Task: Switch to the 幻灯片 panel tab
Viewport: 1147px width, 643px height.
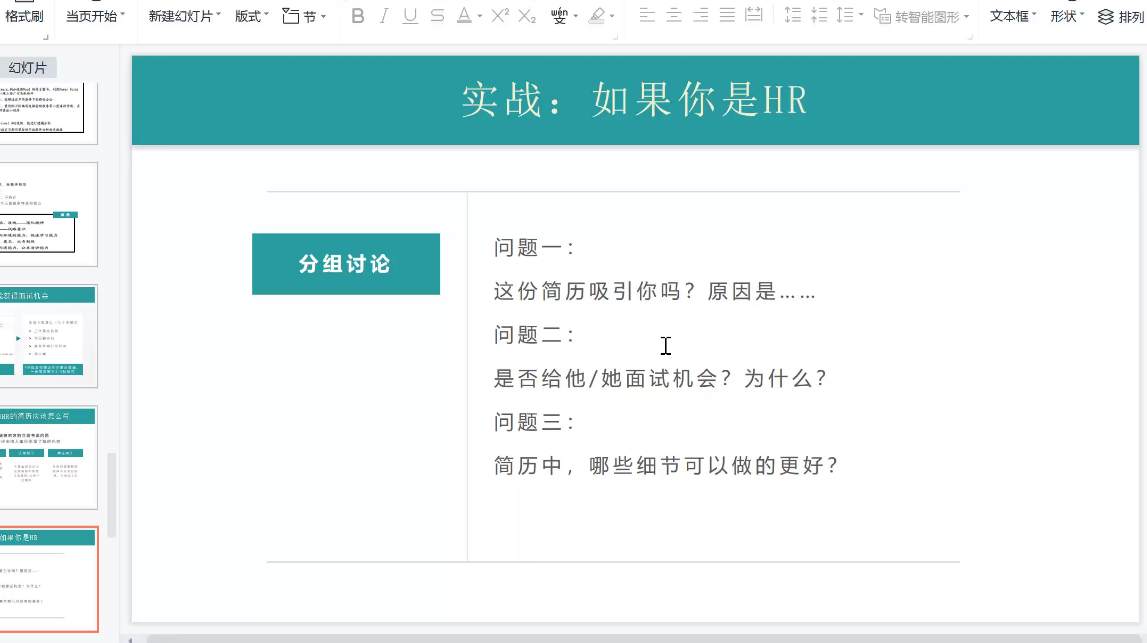Action: click(x=28, y=68)
